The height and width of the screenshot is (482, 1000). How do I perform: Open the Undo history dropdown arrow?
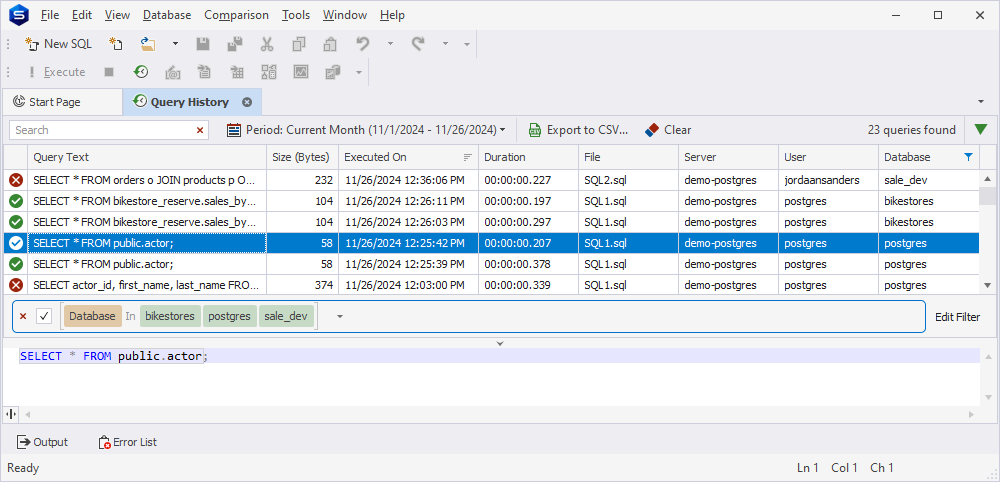tap(390, 44)
